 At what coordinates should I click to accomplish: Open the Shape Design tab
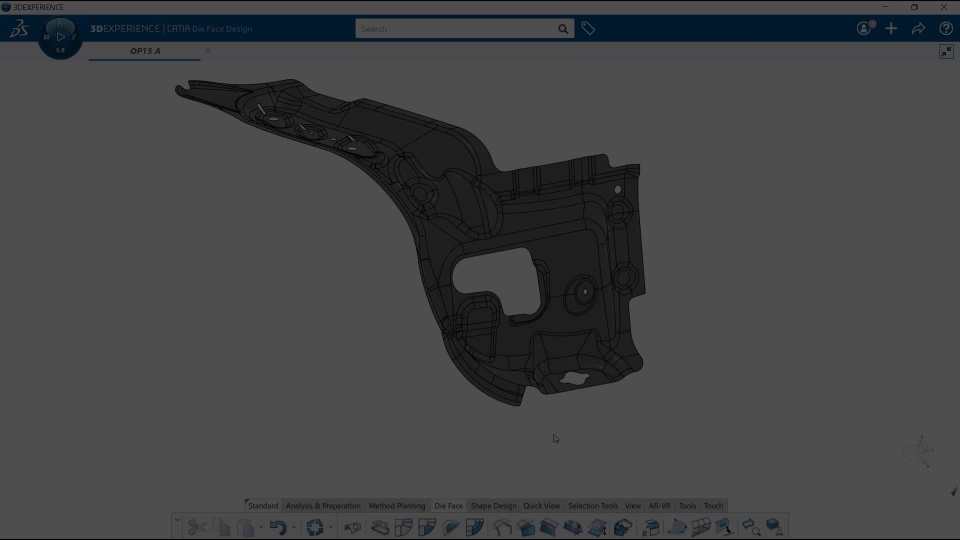tap(493, 506)
